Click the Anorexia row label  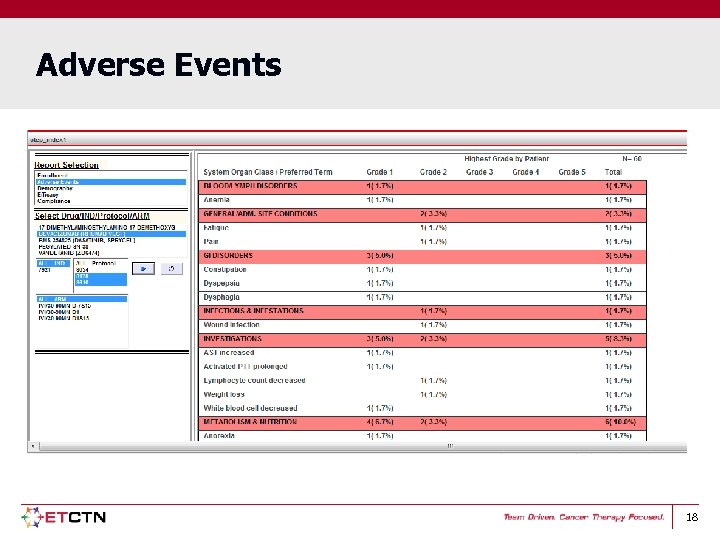pos(219,436)
